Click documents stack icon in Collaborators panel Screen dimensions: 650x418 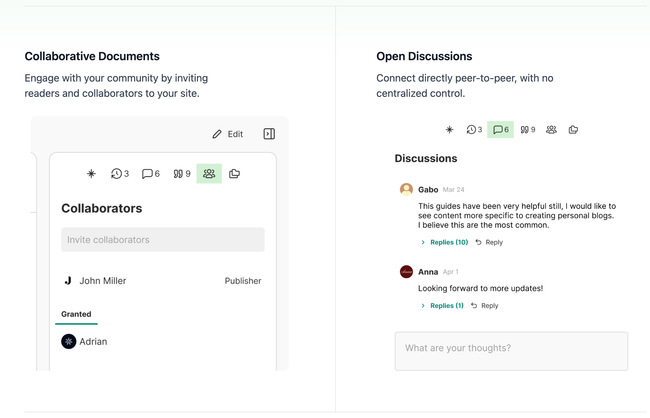(x=234, y=174)
